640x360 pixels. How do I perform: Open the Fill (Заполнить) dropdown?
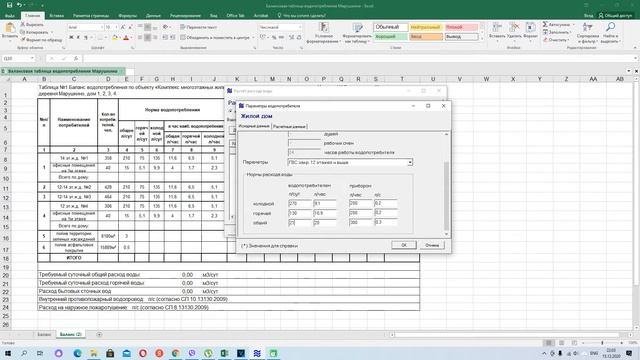[x=557, y=32]
